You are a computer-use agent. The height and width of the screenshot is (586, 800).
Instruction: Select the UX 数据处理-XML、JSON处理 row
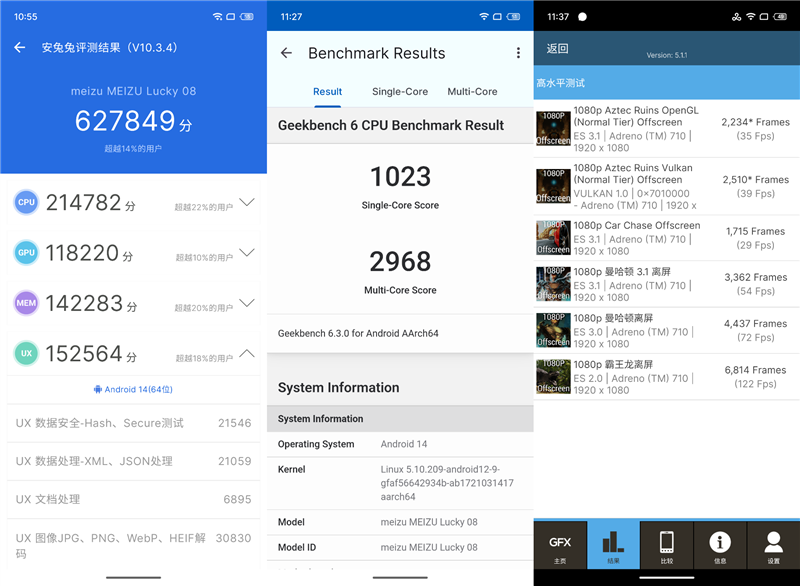[133, 462]
